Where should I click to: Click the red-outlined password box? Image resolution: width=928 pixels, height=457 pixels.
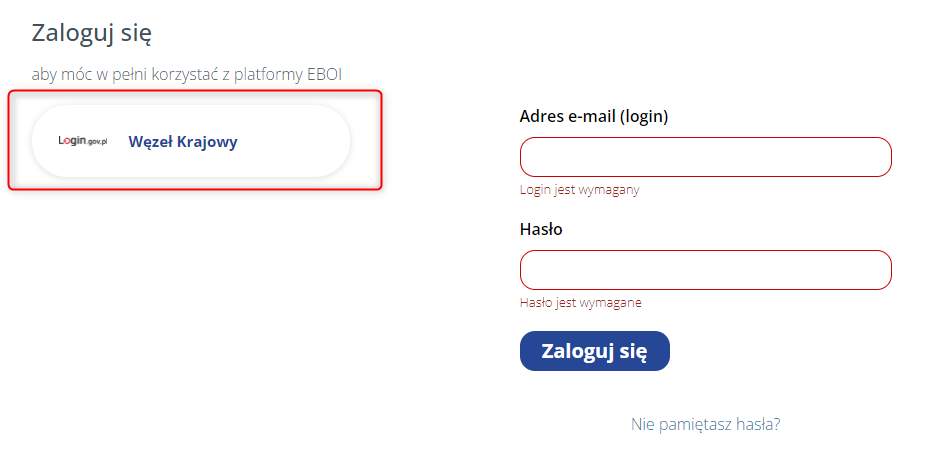click(x=705, y=270)
